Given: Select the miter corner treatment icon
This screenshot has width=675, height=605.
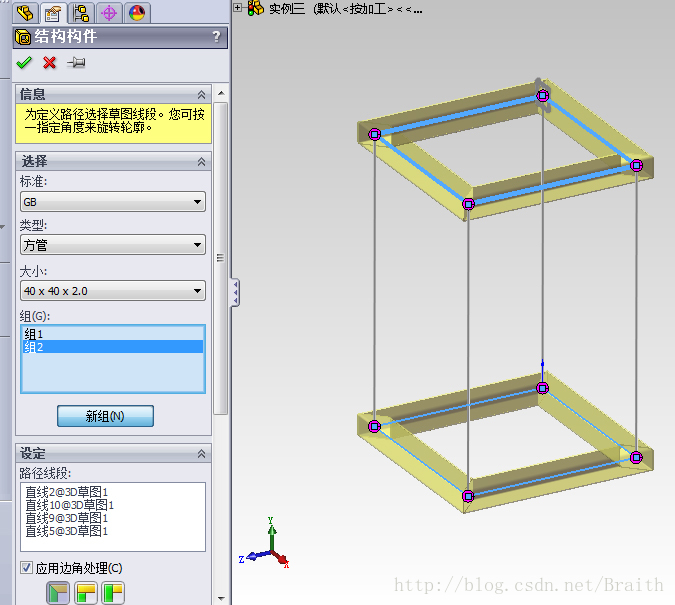Looking at the screenshot, I should pyautogui.click(x=58, y=592).
